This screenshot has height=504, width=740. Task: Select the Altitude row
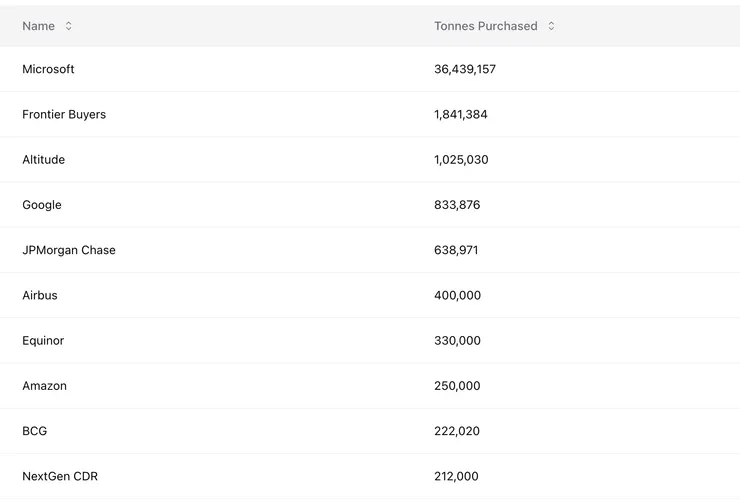[44, 160]
